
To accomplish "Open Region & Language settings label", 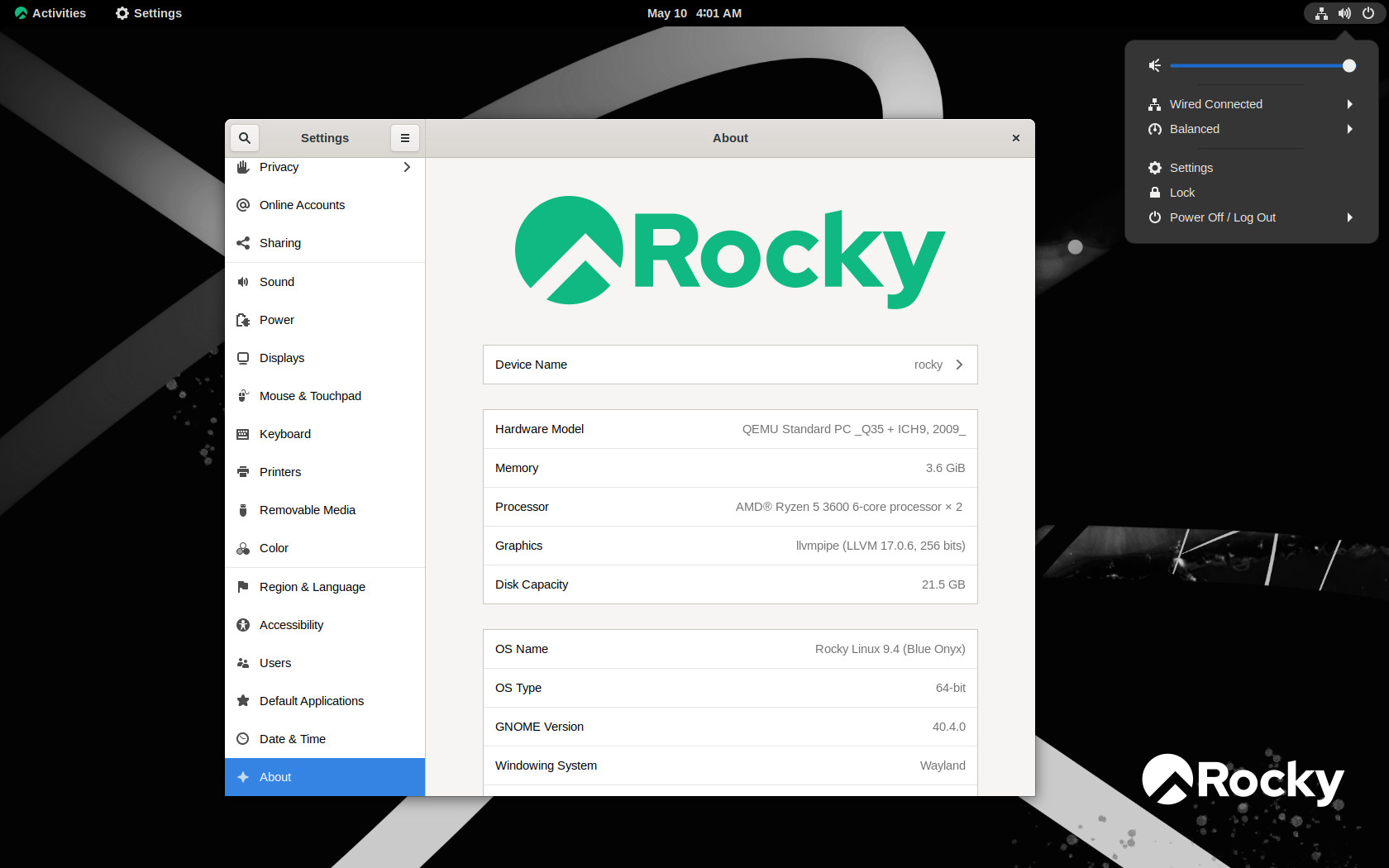I will click(x=313, y=587).
